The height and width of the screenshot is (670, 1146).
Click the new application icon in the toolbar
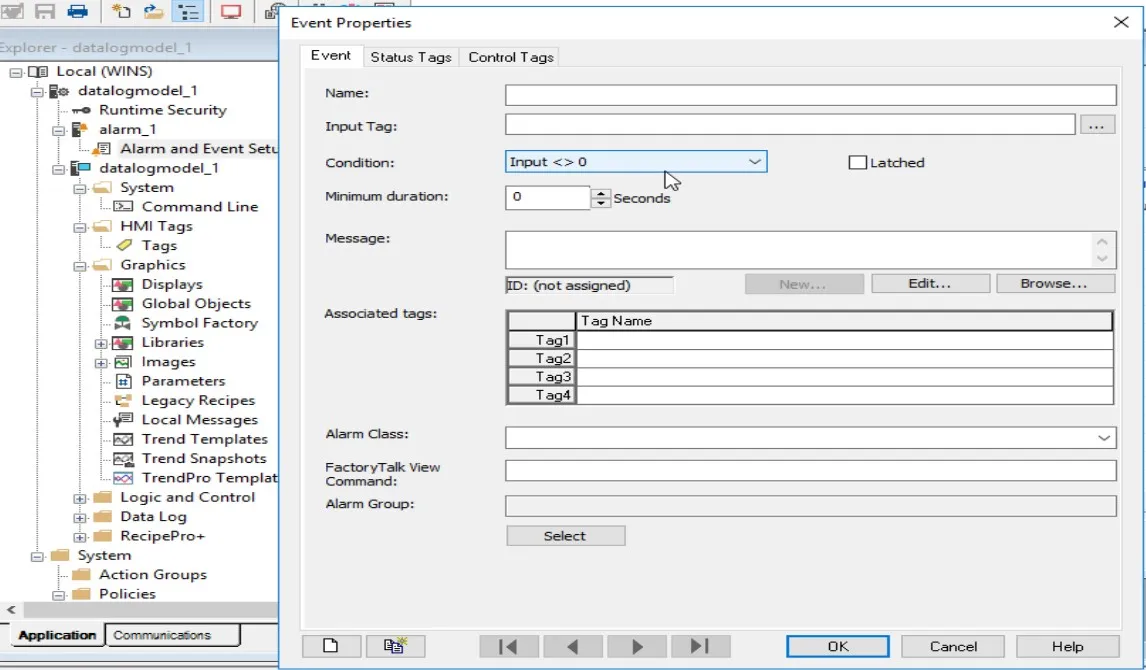click(121, 11)
